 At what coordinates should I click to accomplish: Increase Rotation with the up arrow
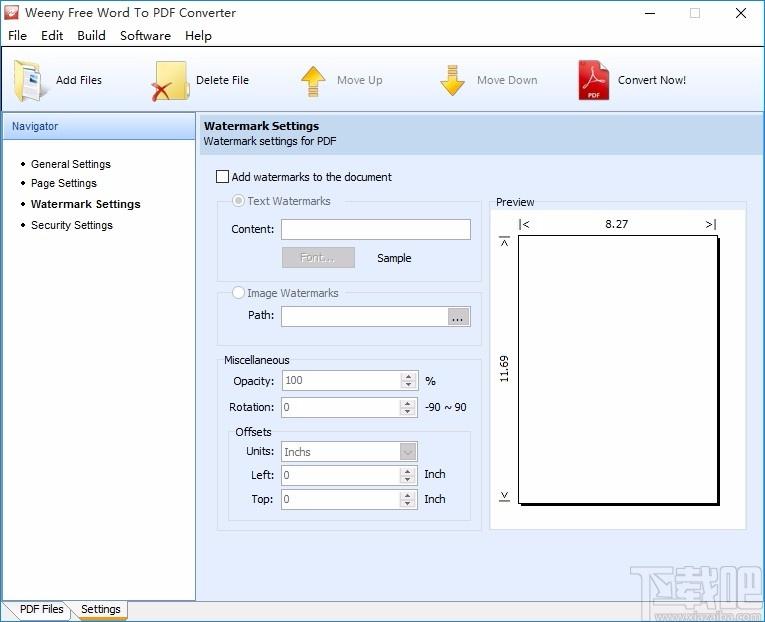tap(407, 403)
